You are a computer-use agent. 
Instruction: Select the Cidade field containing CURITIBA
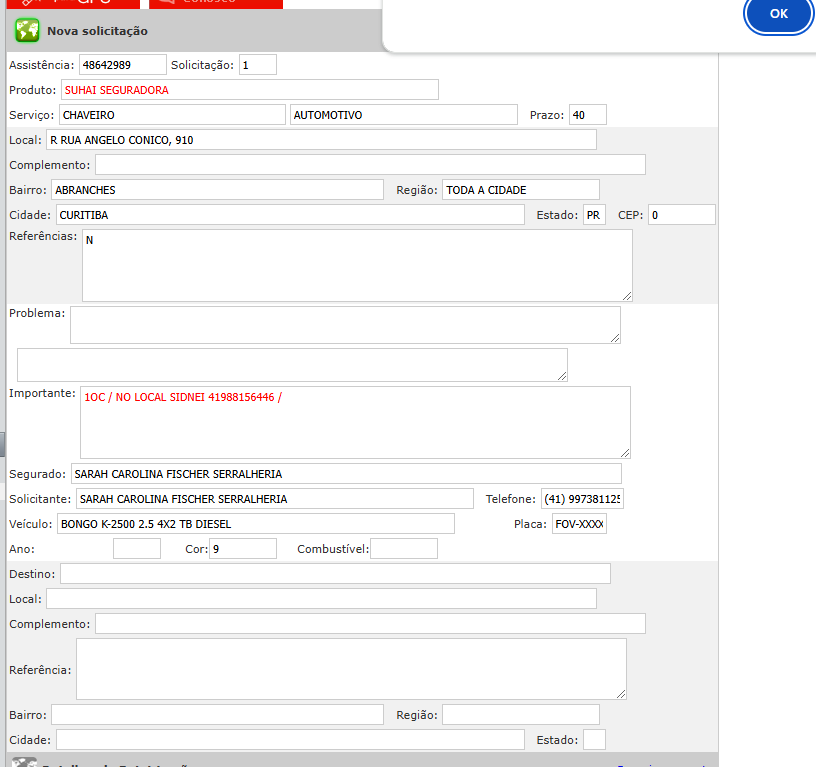290,215
